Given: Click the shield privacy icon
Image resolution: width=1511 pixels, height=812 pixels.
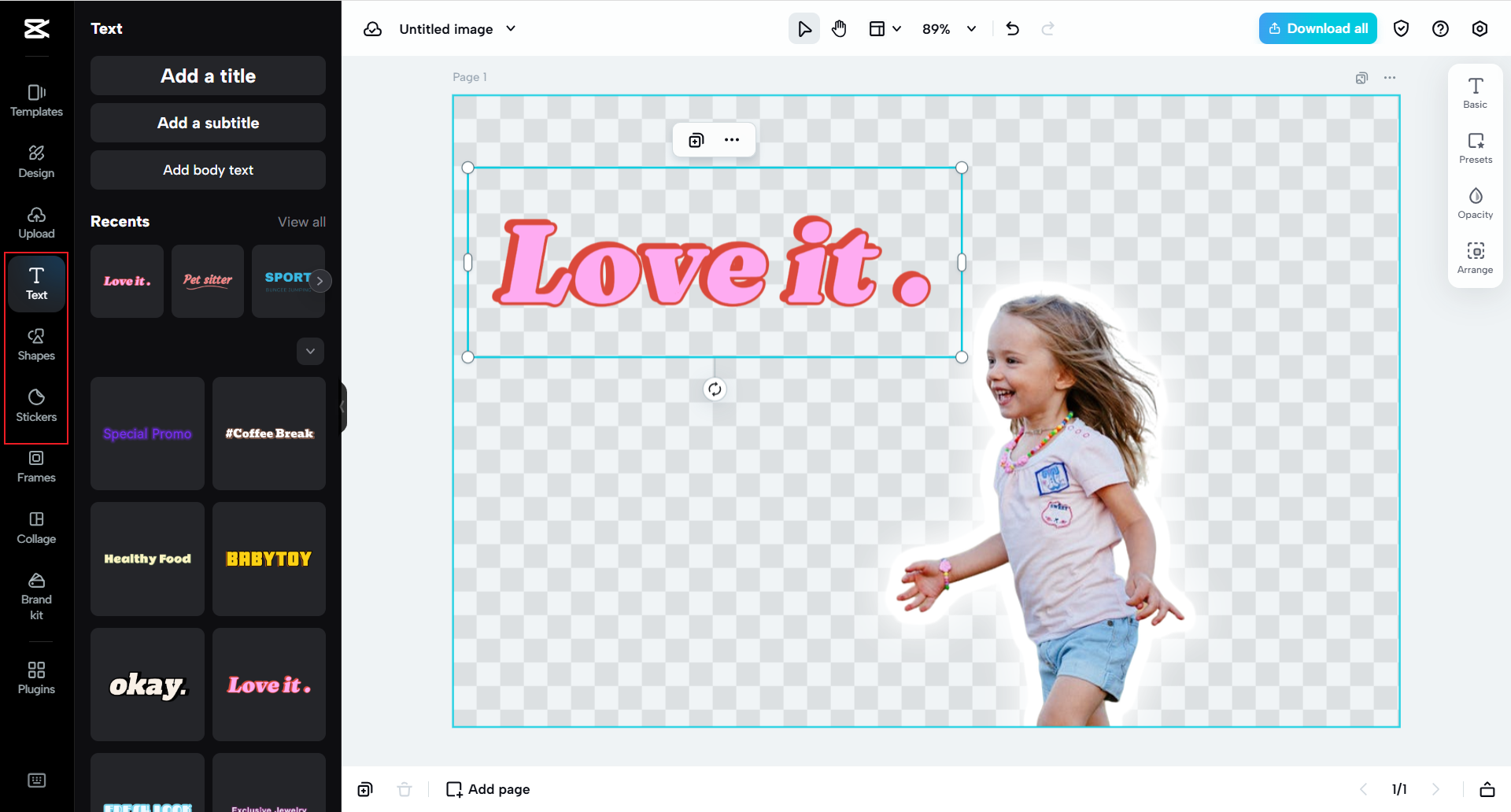Looking at the screenshot, I should point(1401,29).
